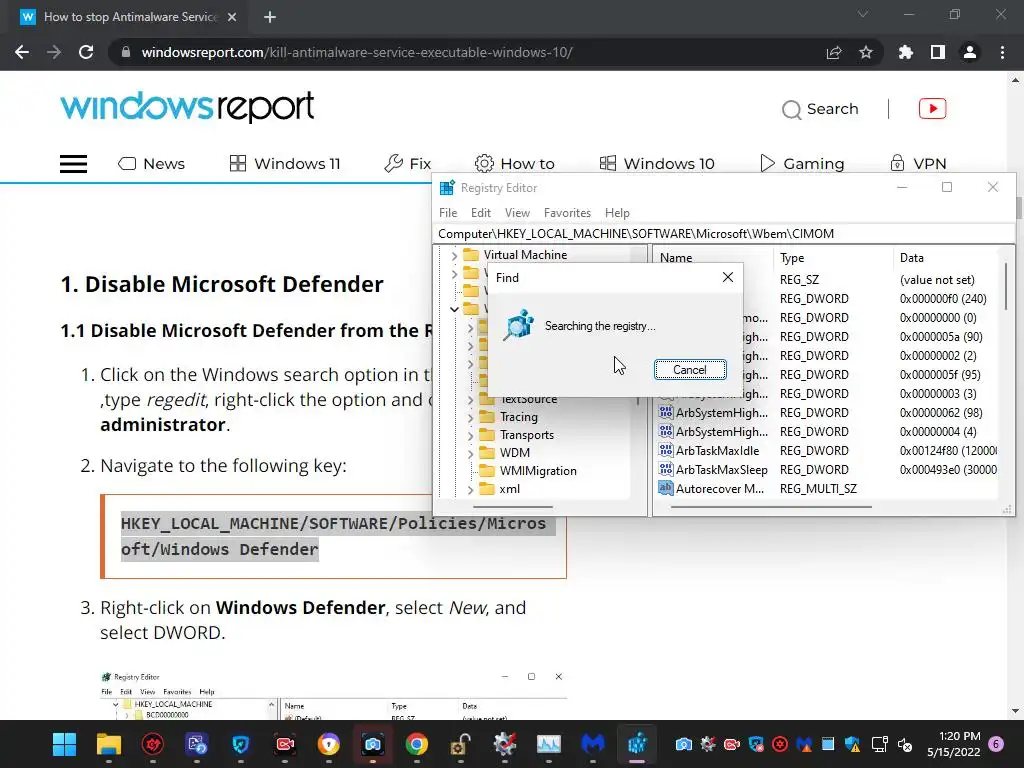Open a new browser tab
The width and height of the screenshot is (1024, 768).
(270, 17)
